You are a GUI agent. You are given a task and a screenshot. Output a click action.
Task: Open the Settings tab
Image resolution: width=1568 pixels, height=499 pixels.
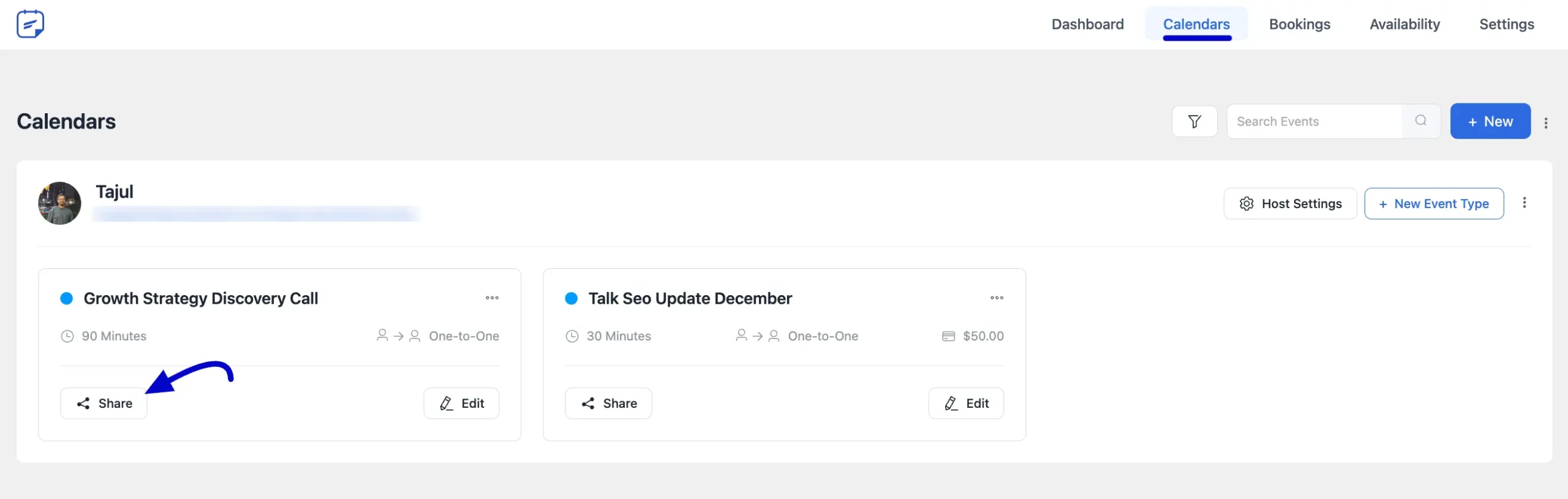[1506, 24]
